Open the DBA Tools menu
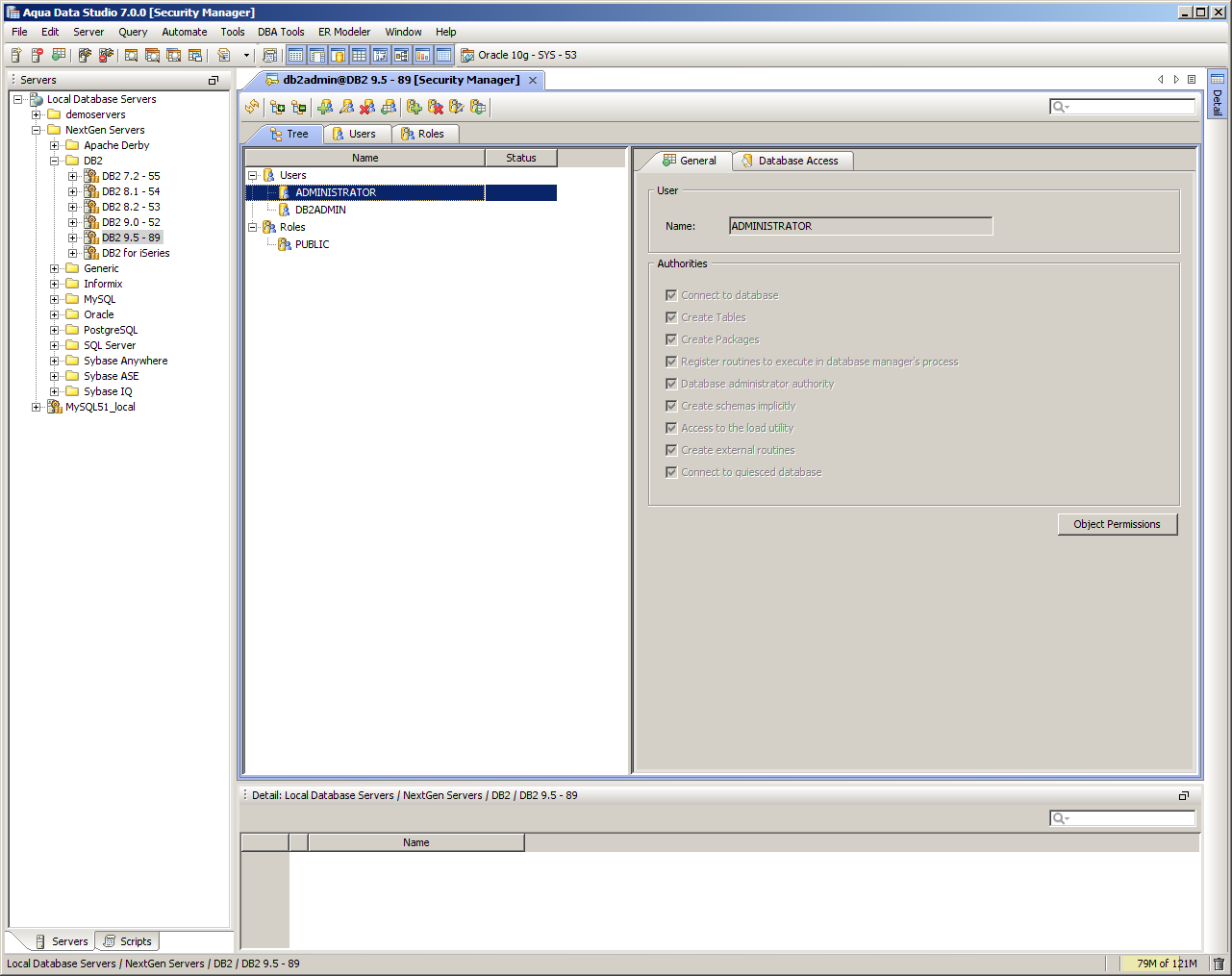Viewport: 1232px width, 976px height. (281, 32)
